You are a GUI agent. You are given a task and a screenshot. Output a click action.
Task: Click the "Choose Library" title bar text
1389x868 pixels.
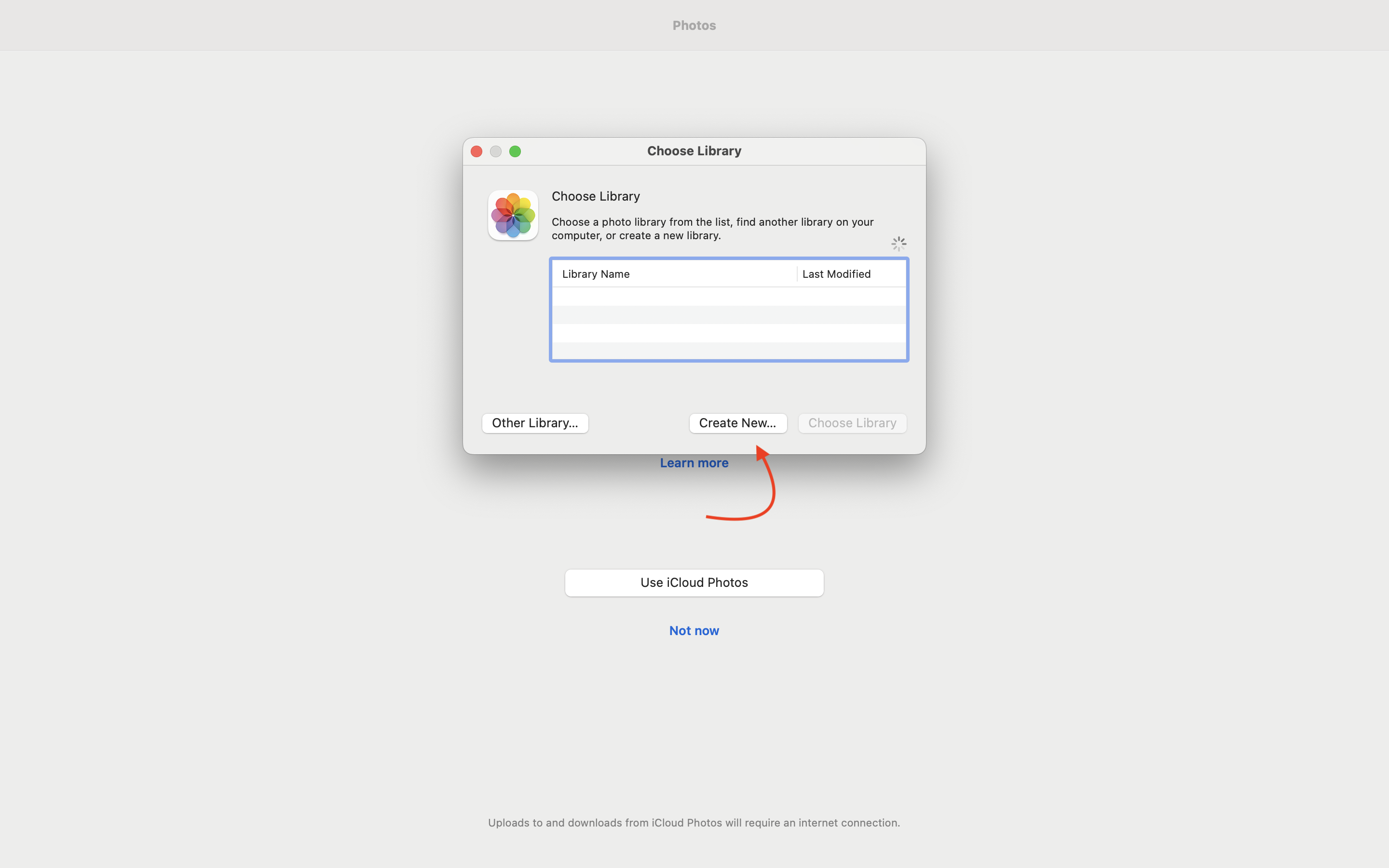[x=694, y=150]
